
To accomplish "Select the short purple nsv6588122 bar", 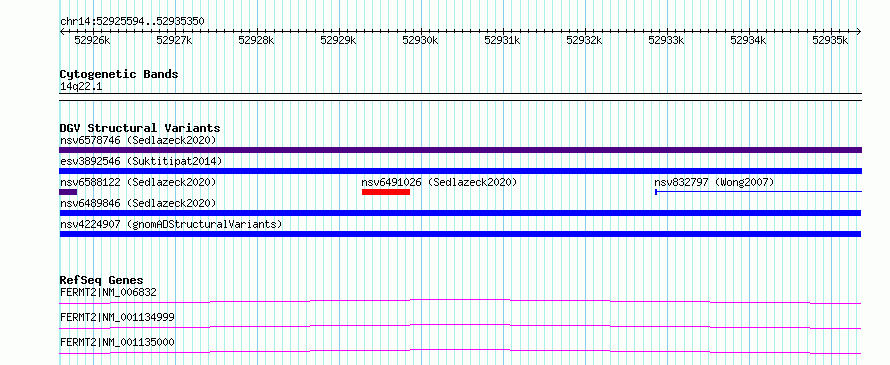I will (x=68, y=192).
